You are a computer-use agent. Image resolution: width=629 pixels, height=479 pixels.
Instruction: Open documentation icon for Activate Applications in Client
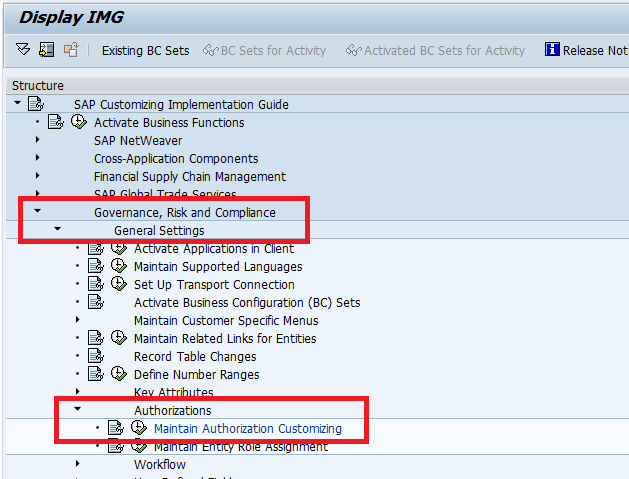pyautogui.click(x=96, y=248)
